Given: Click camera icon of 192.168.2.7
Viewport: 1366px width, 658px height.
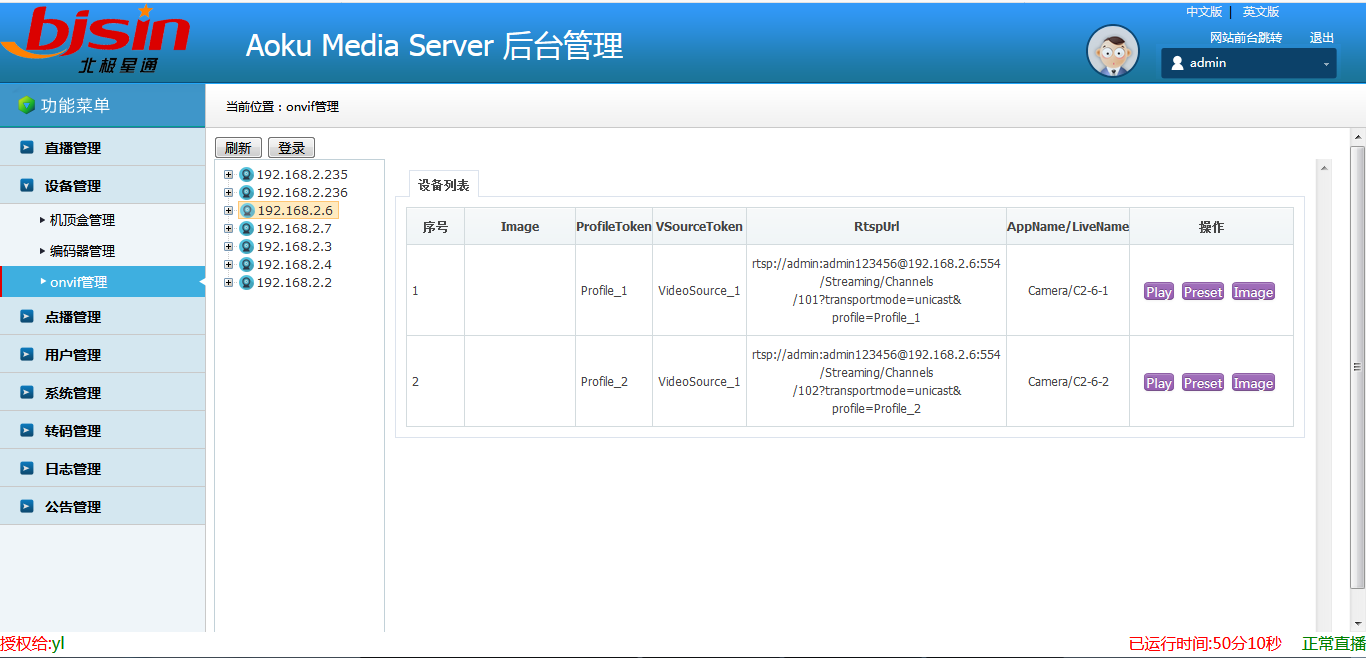Looking at the screenshot, I should (247, 229).
